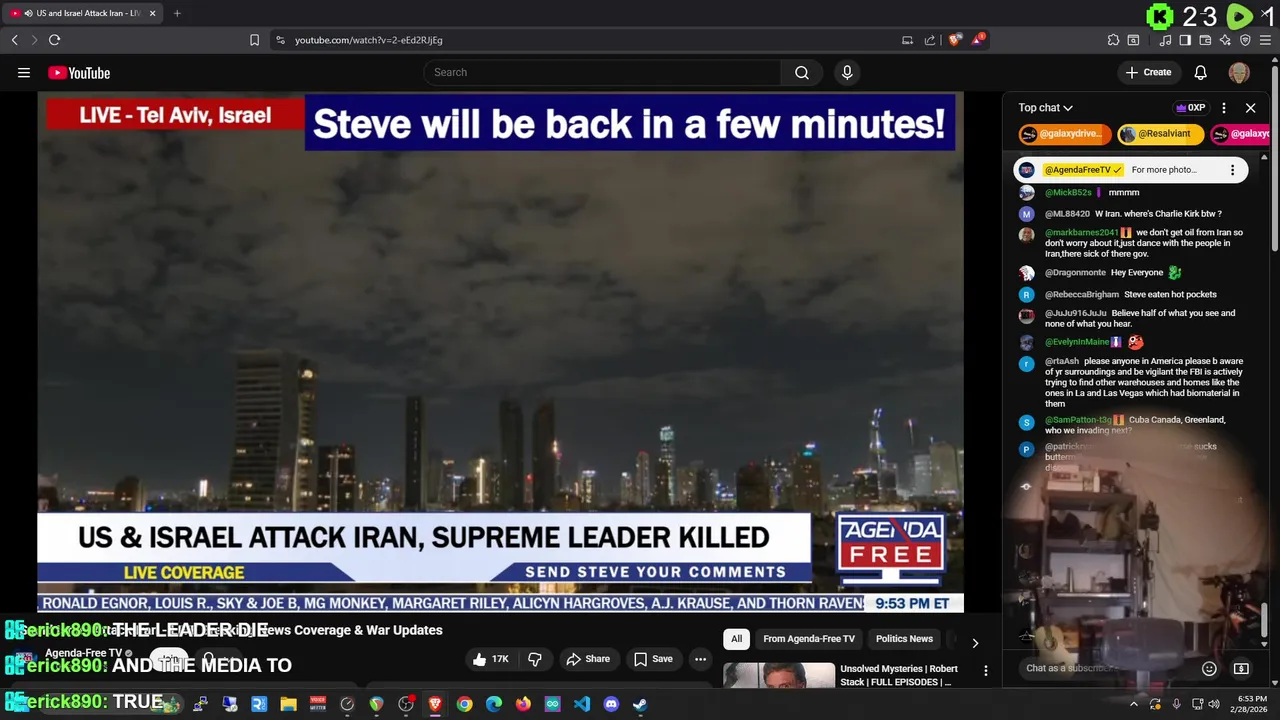Open the Top chat dropdown

point(1045,108)
